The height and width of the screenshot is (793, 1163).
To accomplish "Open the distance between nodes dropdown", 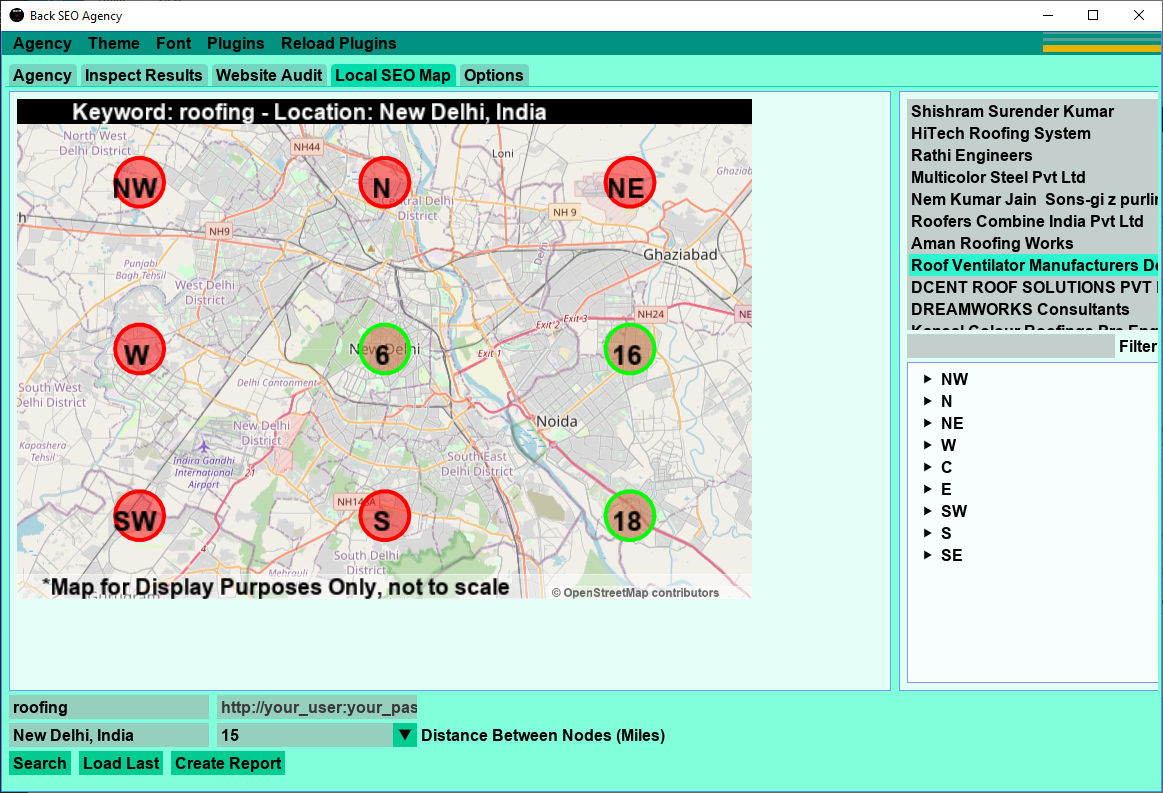I will pyautogui.click(x=404, y=735).
